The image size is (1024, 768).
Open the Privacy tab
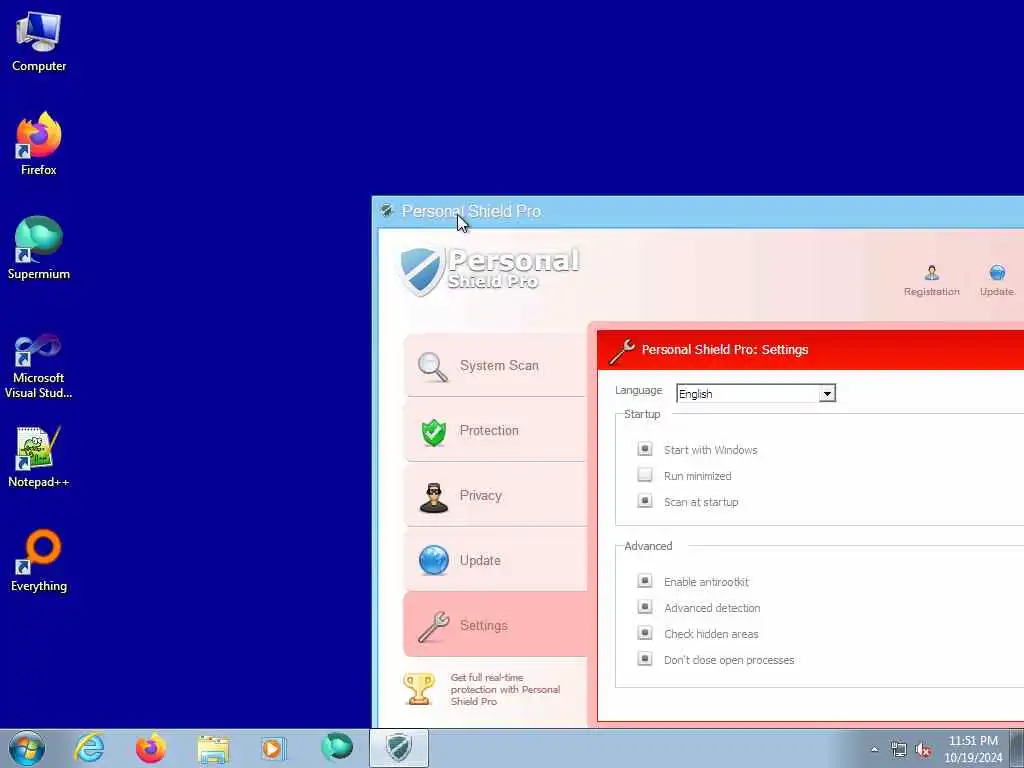(x=494, y=496)
